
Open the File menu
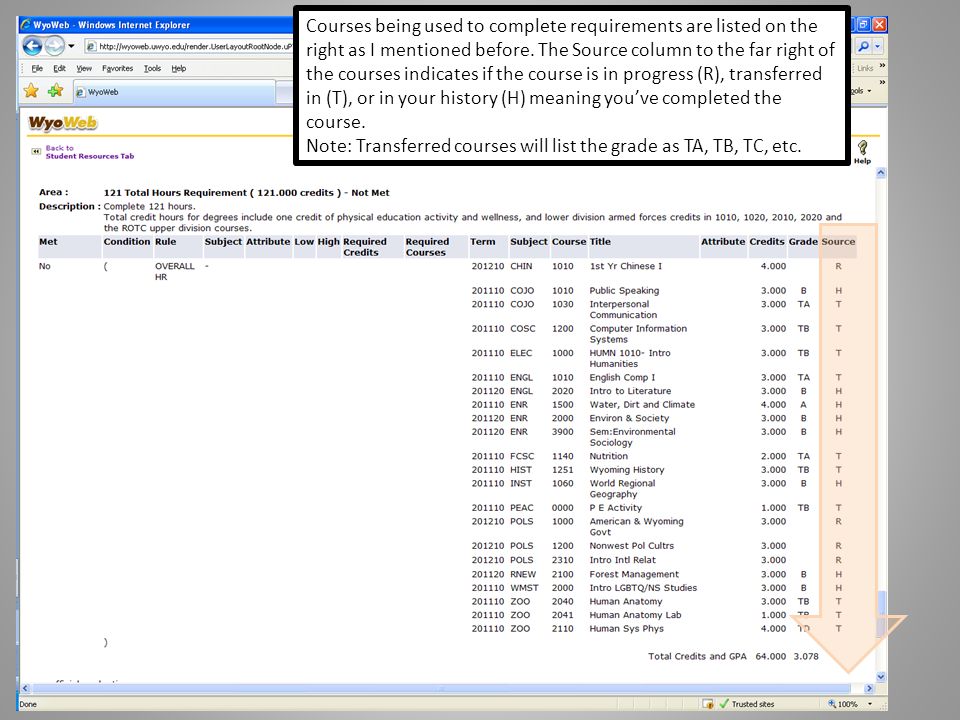tap(37, 69)
